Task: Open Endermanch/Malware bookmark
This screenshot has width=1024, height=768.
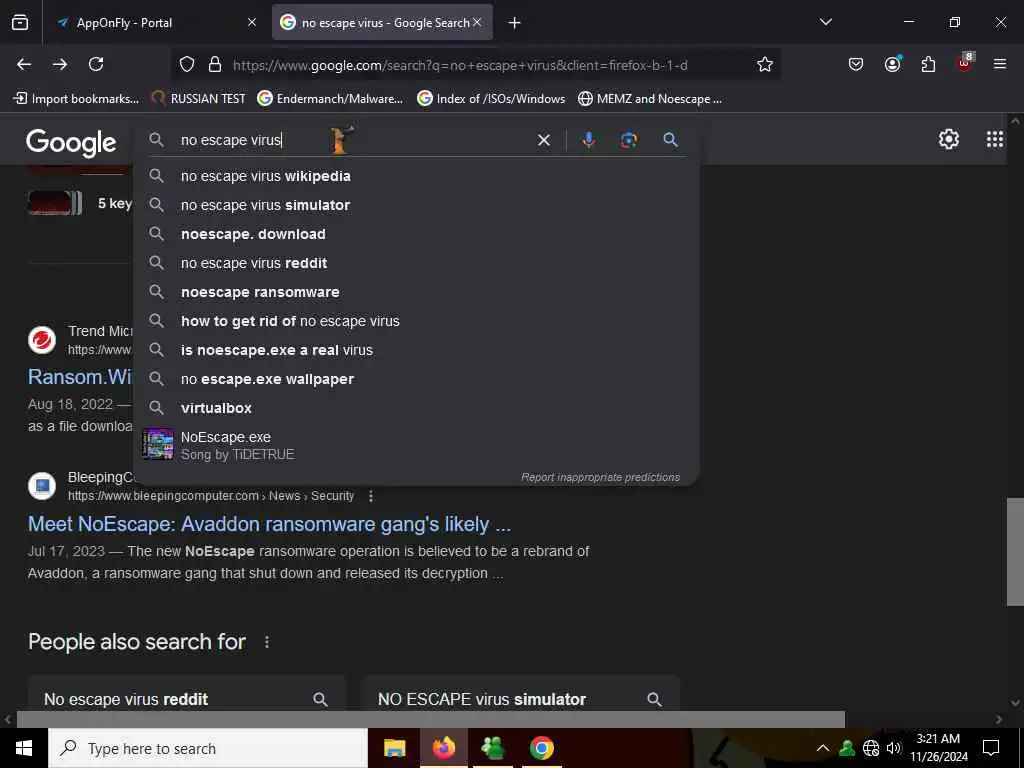Action: (330, 99)
